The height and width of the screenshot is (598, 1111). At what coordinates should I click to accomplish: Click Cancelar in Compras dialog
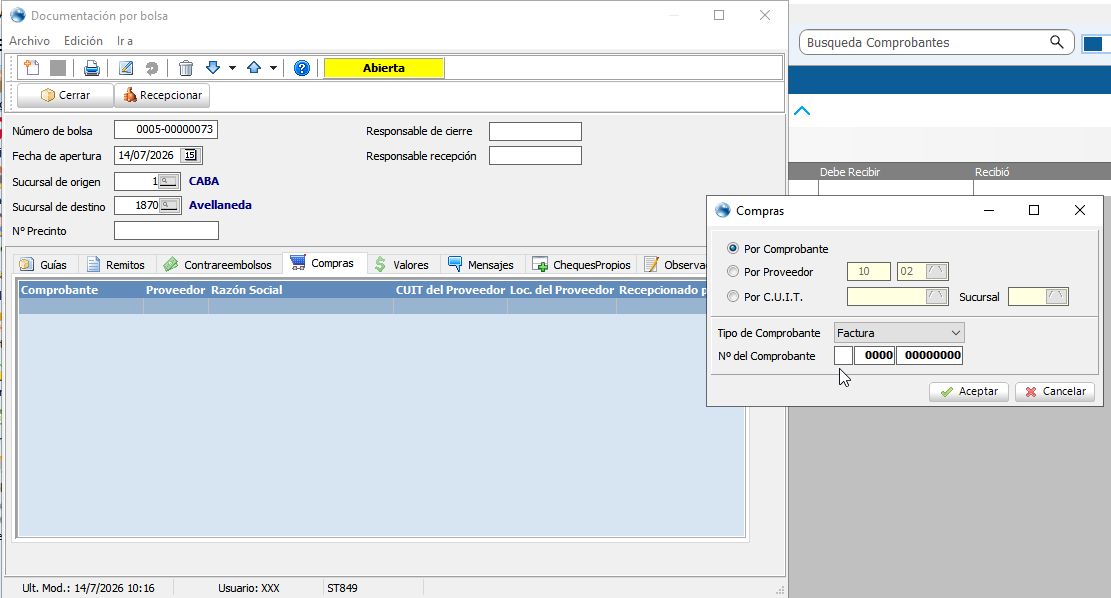click(1055, 391)
